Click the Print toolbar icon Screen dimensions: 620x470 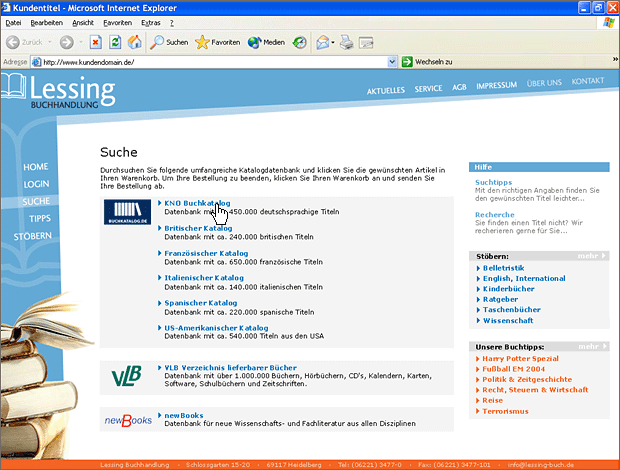tap(347, 42)
